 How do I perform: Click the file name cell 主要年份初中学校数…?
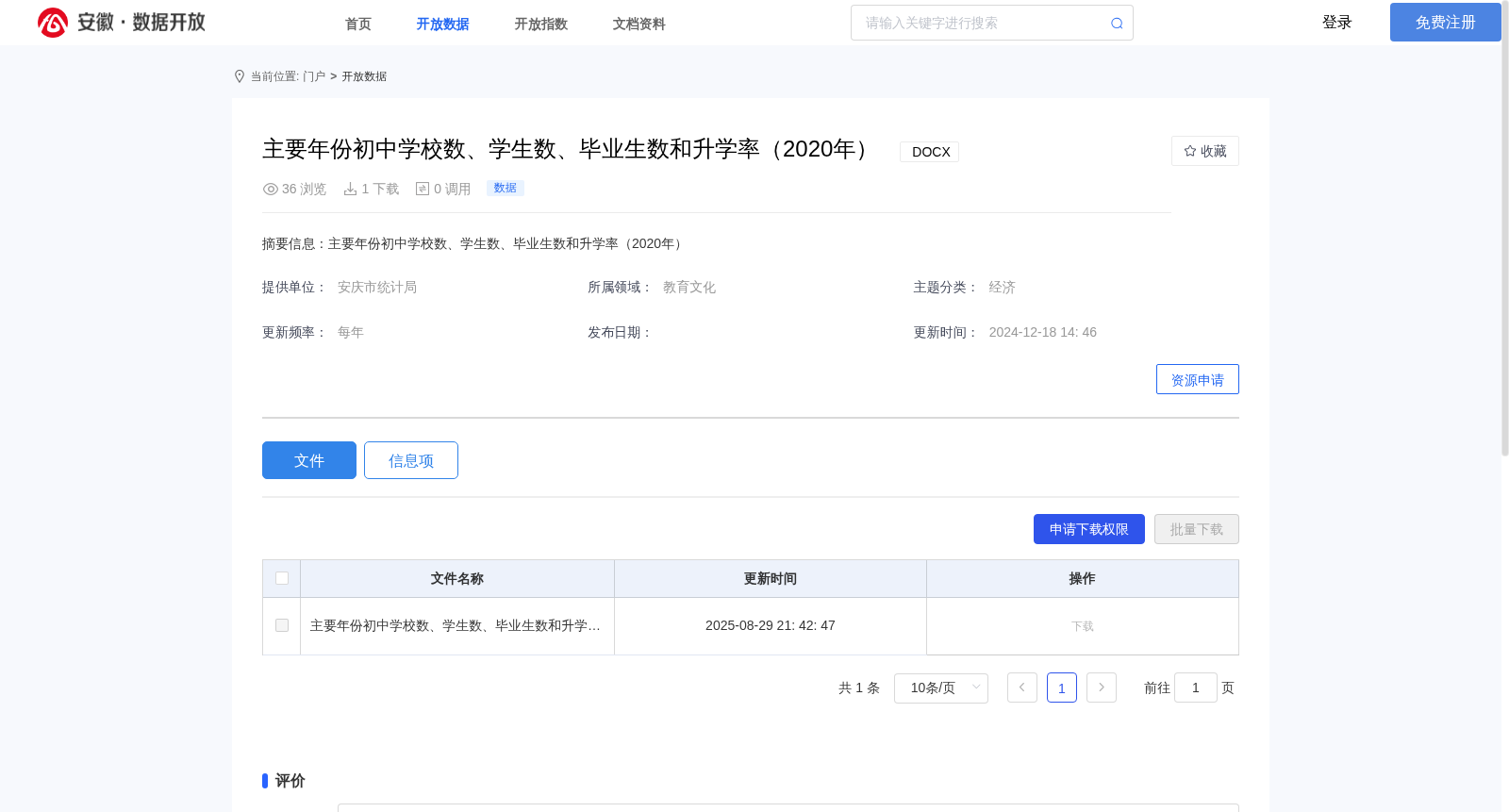[x=456, y=625]
